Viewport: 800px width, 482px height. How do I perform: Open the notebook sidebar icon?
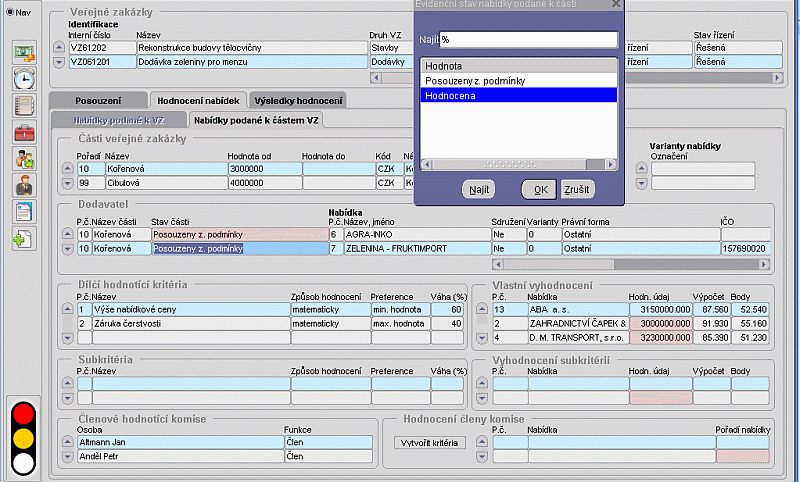(24, 106)
